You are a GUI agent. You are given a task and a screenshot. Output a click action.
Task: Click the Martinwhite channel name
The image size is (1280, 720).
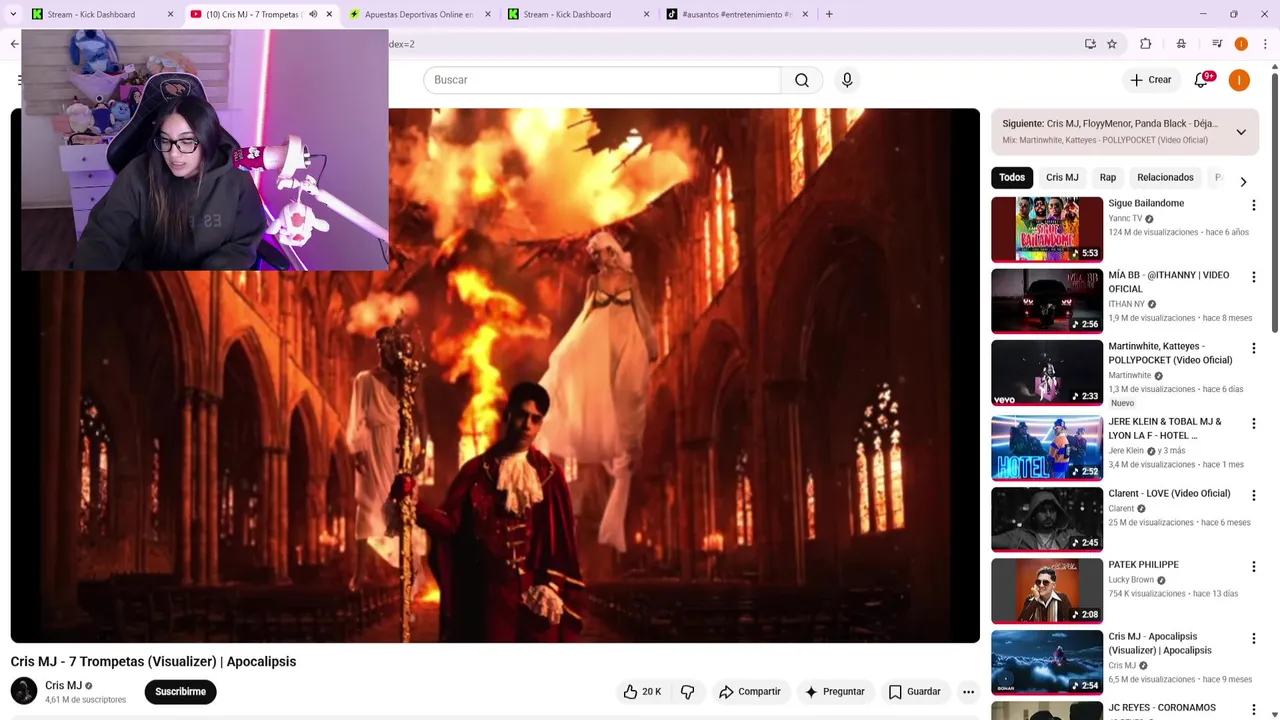coord(1130,376)
